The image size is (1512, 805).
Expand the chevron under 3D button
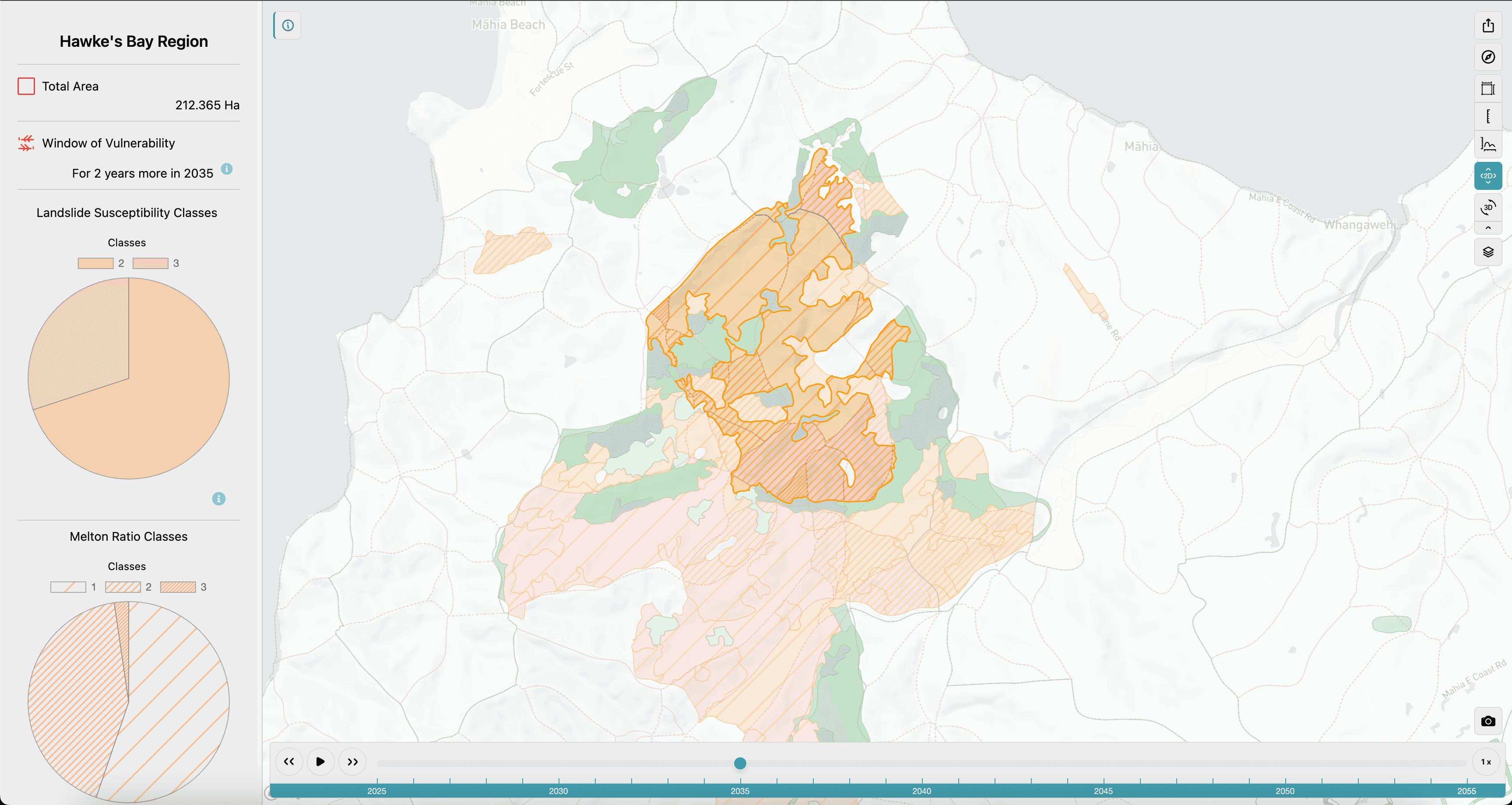[x=1487, y=228]
